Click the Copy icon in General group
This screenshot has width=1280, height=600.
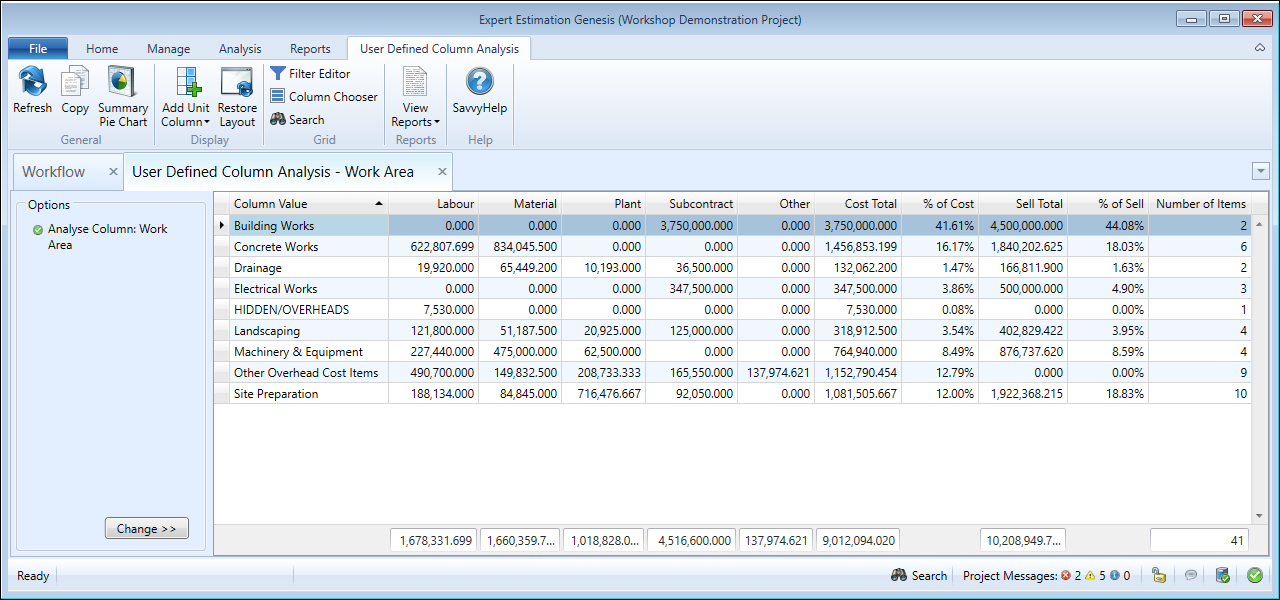(75, 82)
